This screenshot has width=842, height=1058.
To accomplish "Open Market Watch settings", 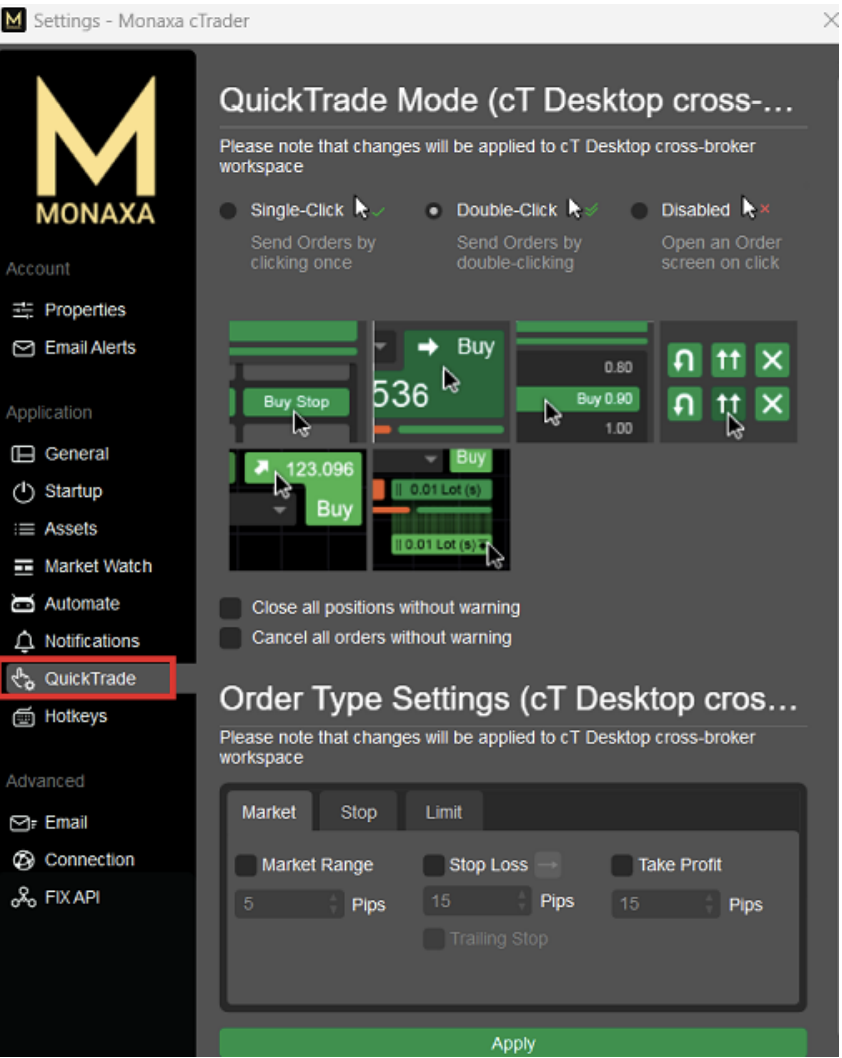I will 98,566.
